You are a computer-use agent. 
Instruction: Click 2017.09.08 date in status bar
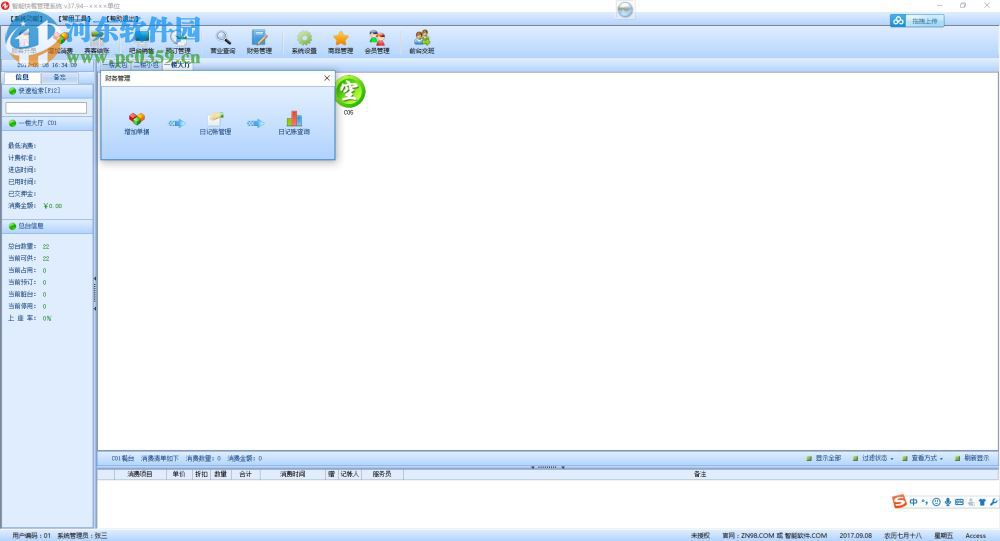click(x=855, y=536)
